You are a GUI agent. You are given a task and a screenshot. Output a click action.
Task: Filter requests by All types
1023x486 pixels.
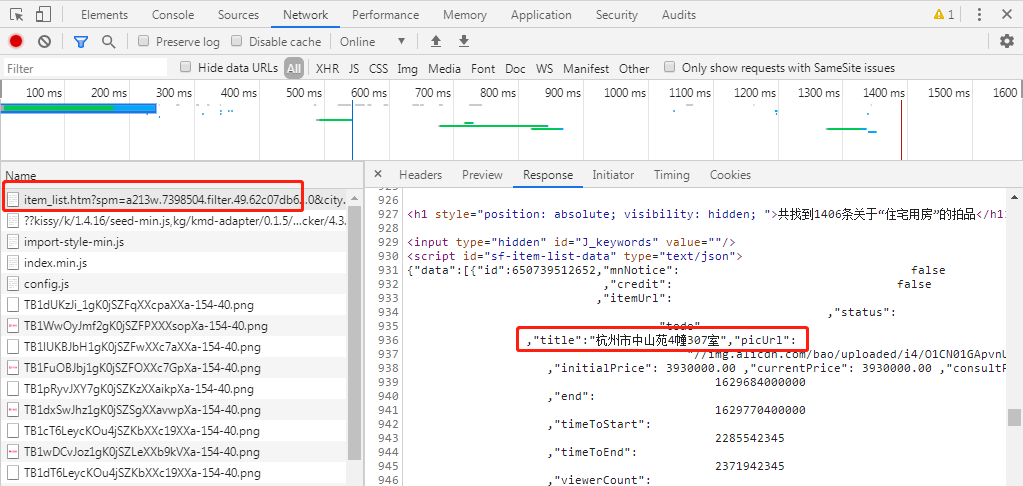[x=294, y=68]
